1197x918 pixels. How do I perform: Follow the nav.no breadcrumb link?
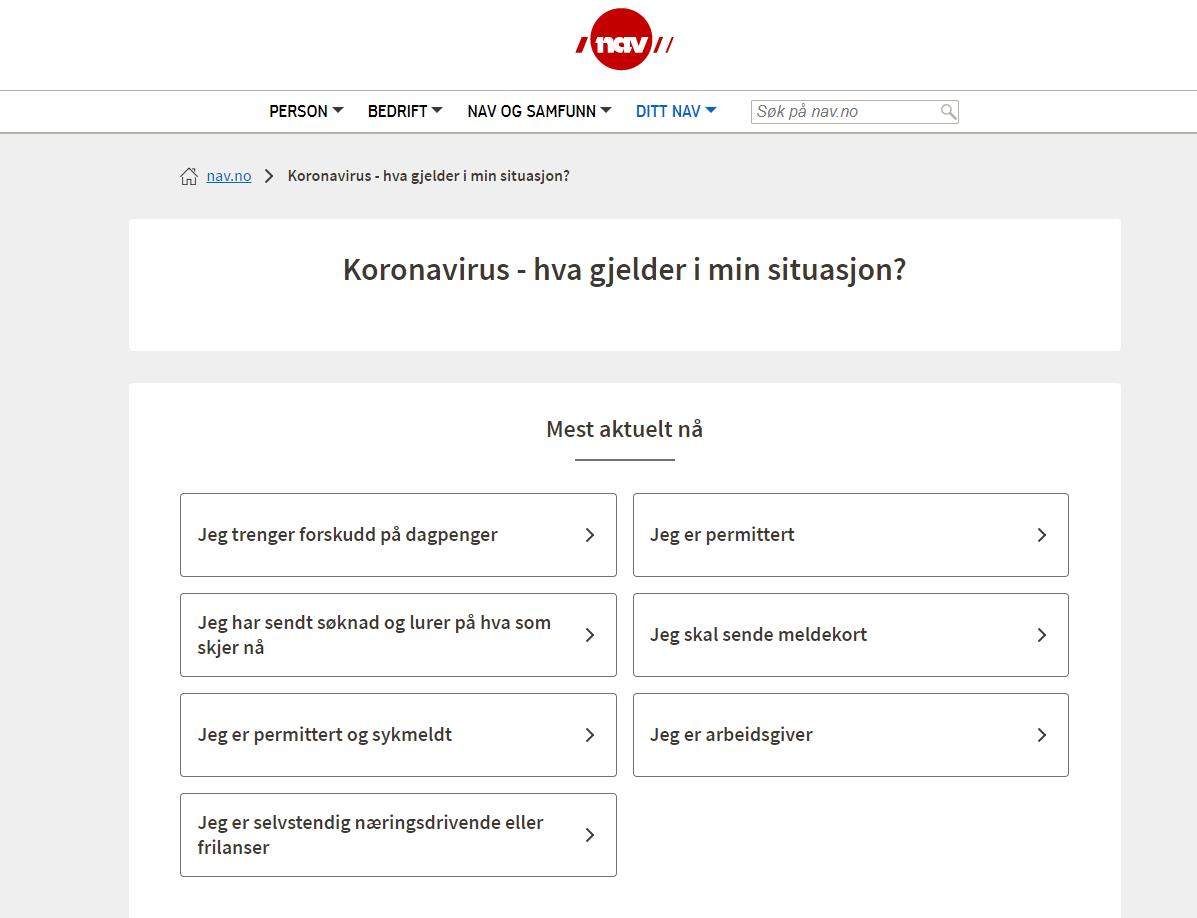point(229,176)
